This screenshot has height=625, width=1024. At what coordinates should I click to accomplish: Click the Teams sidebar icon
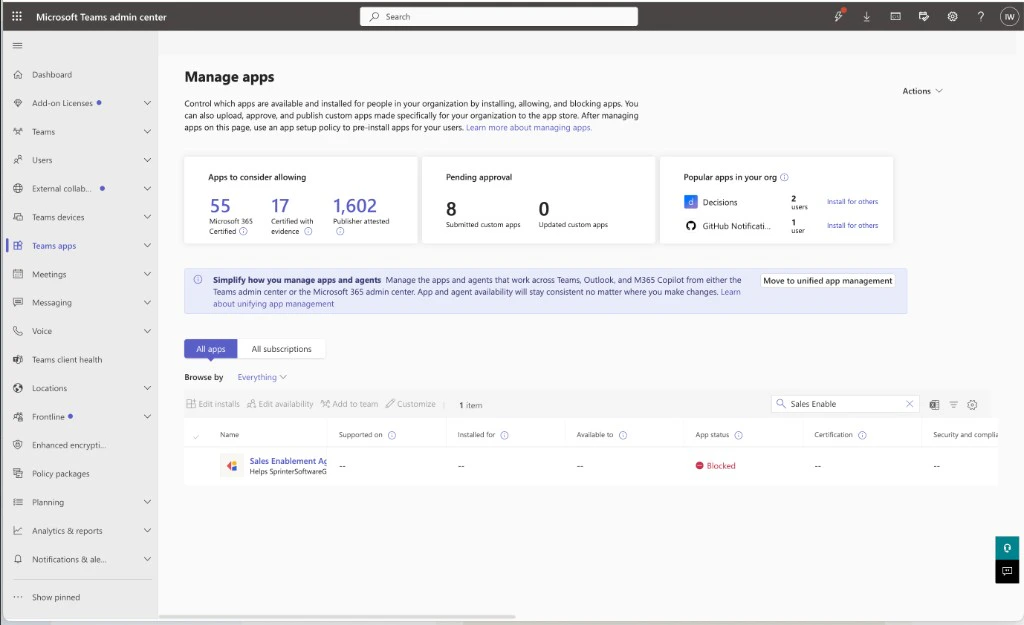point(18,131)
